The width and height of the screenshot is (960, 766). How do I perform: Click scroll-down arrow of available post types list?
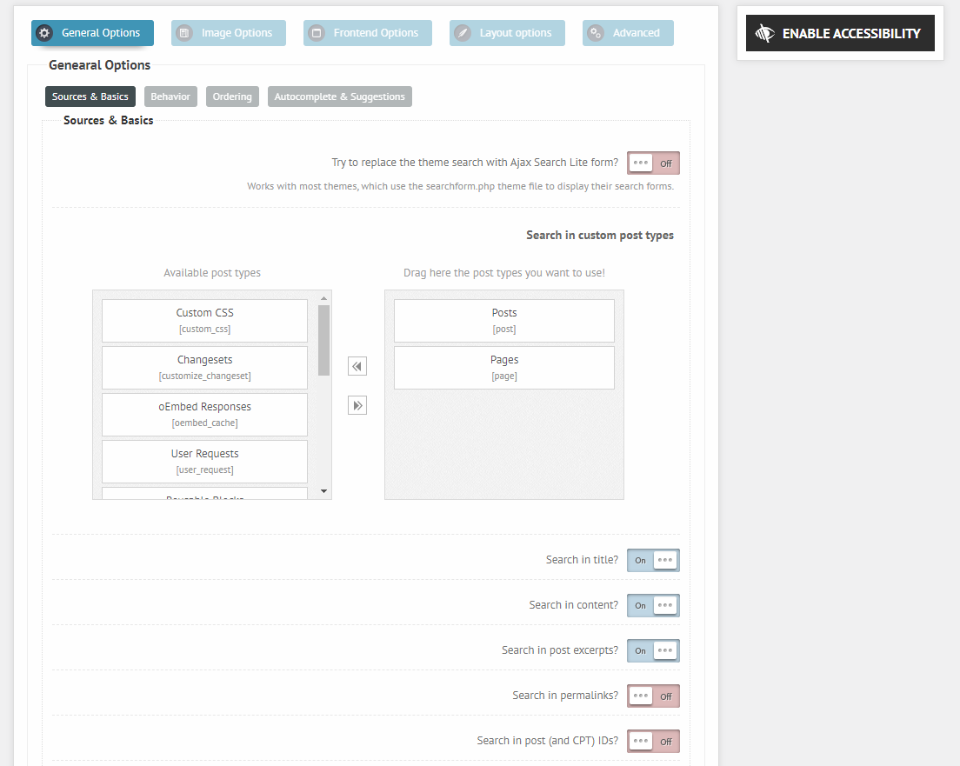(324, 491)
